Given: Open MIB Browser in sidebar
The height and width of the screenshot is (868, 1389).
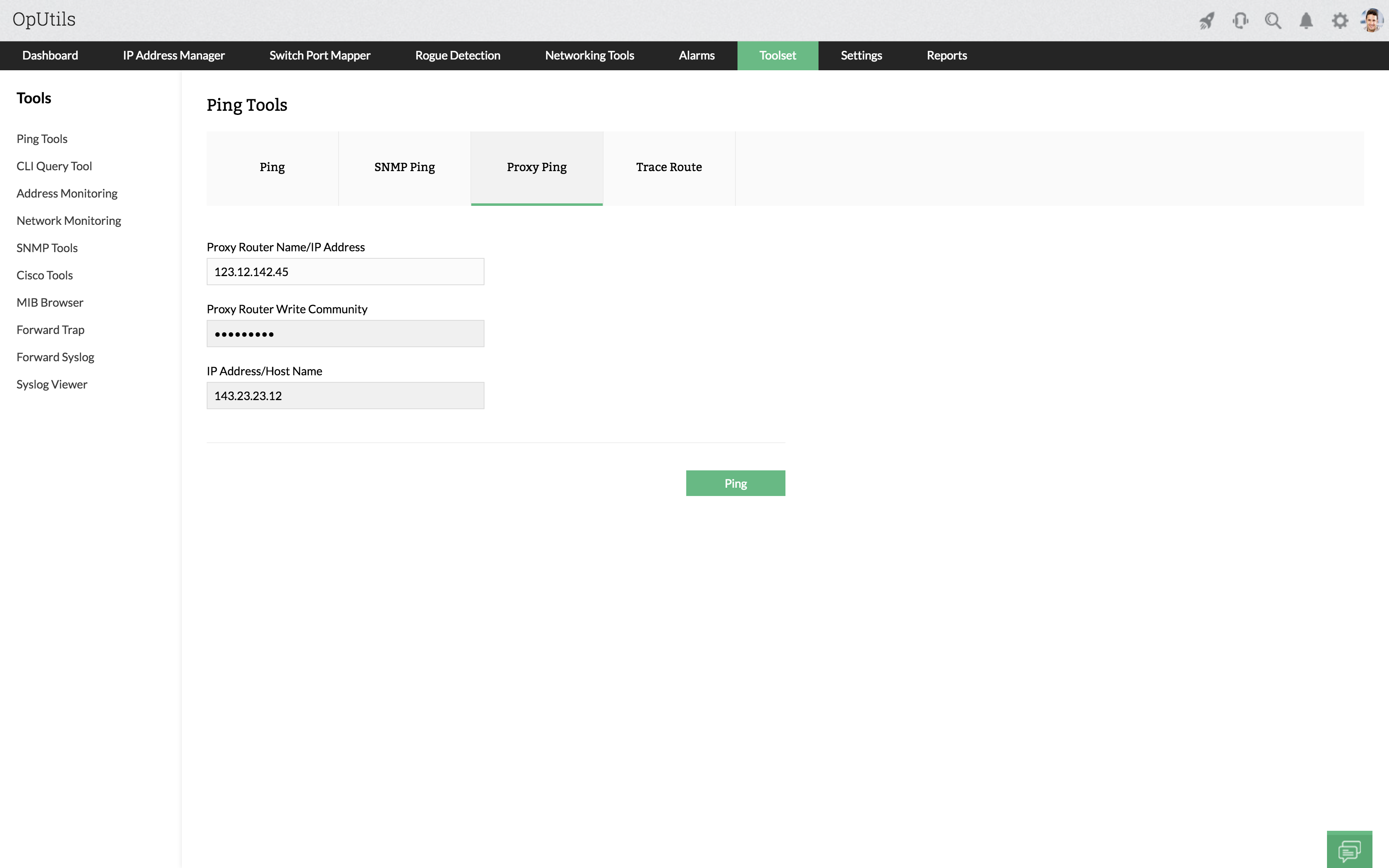Looking at the screenshot, I should point(50,303).
